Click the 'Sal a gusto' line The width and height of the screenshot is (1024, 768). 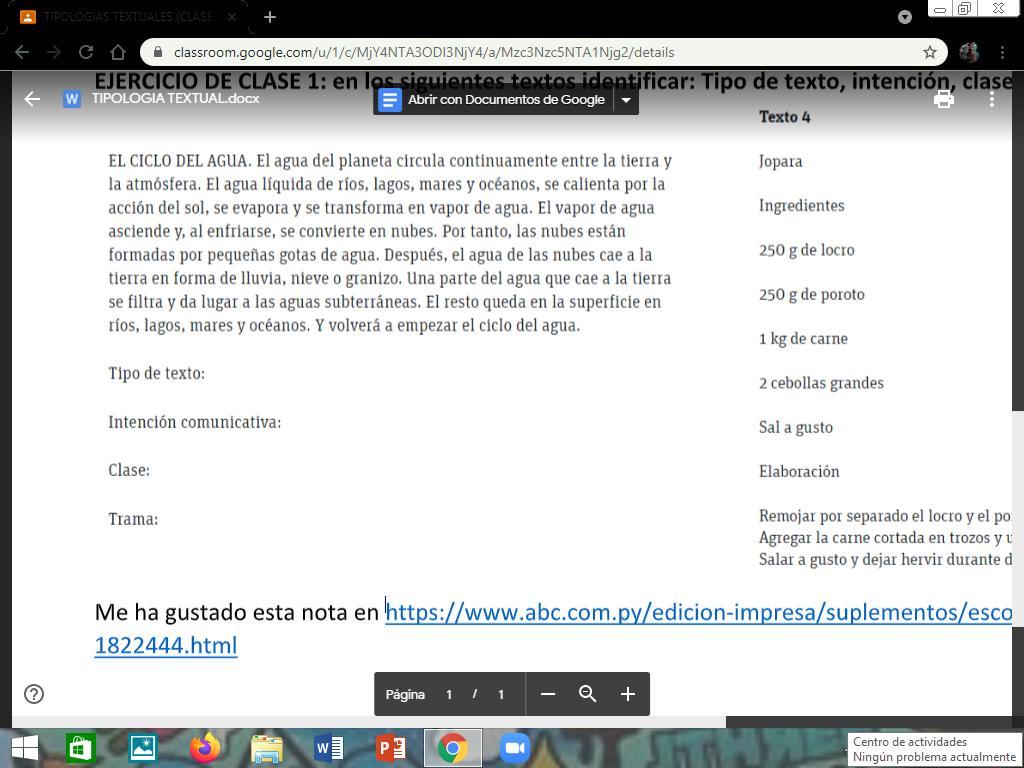point(795,428)
